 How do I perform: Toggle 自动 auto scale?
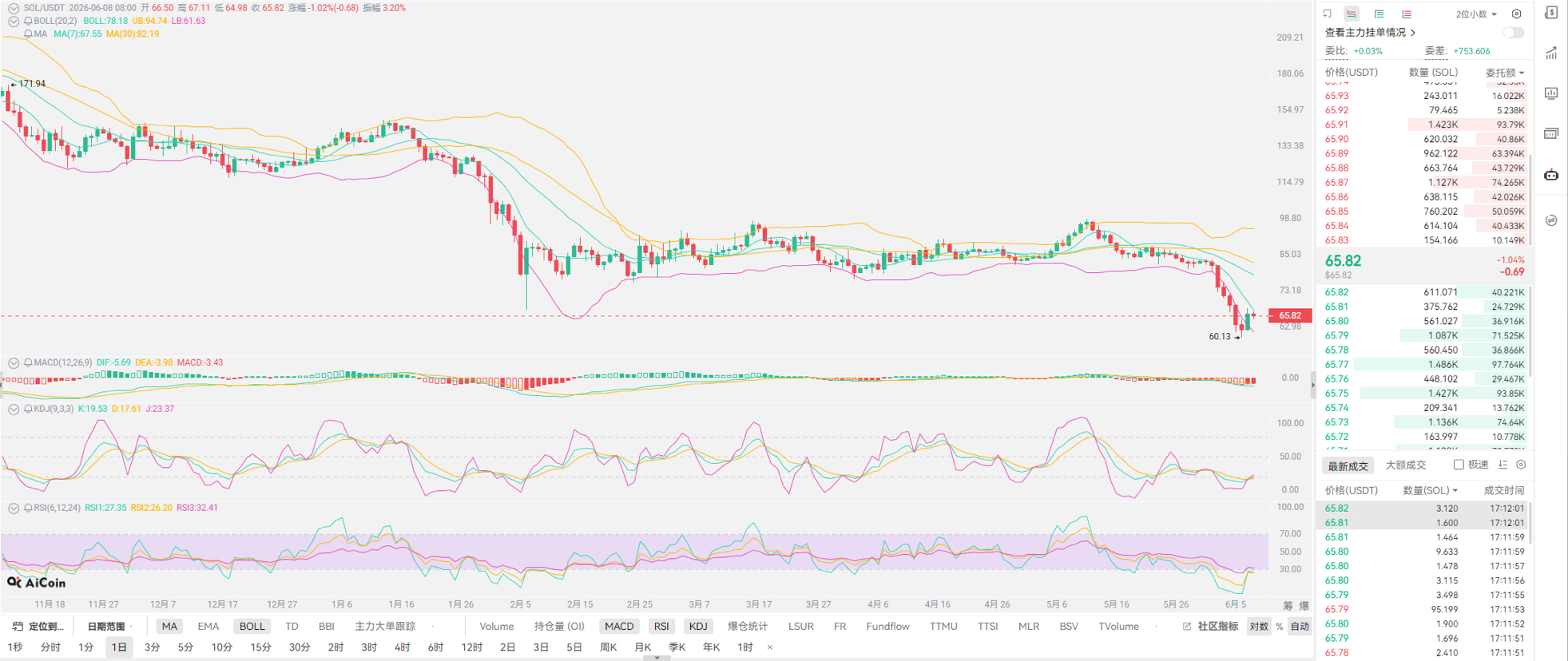click(x=1300, y=627)
